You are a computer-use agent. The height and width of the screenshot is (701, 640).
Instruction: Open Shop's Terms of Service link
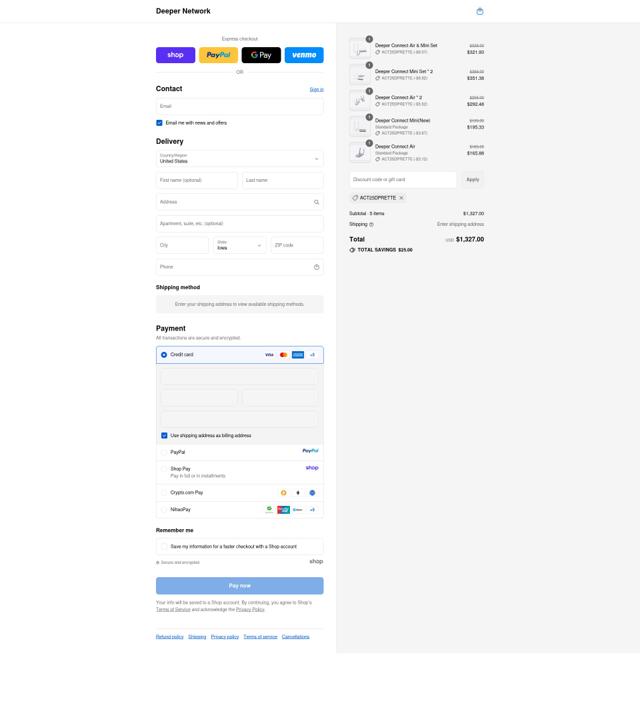click(x=173, y=610)
